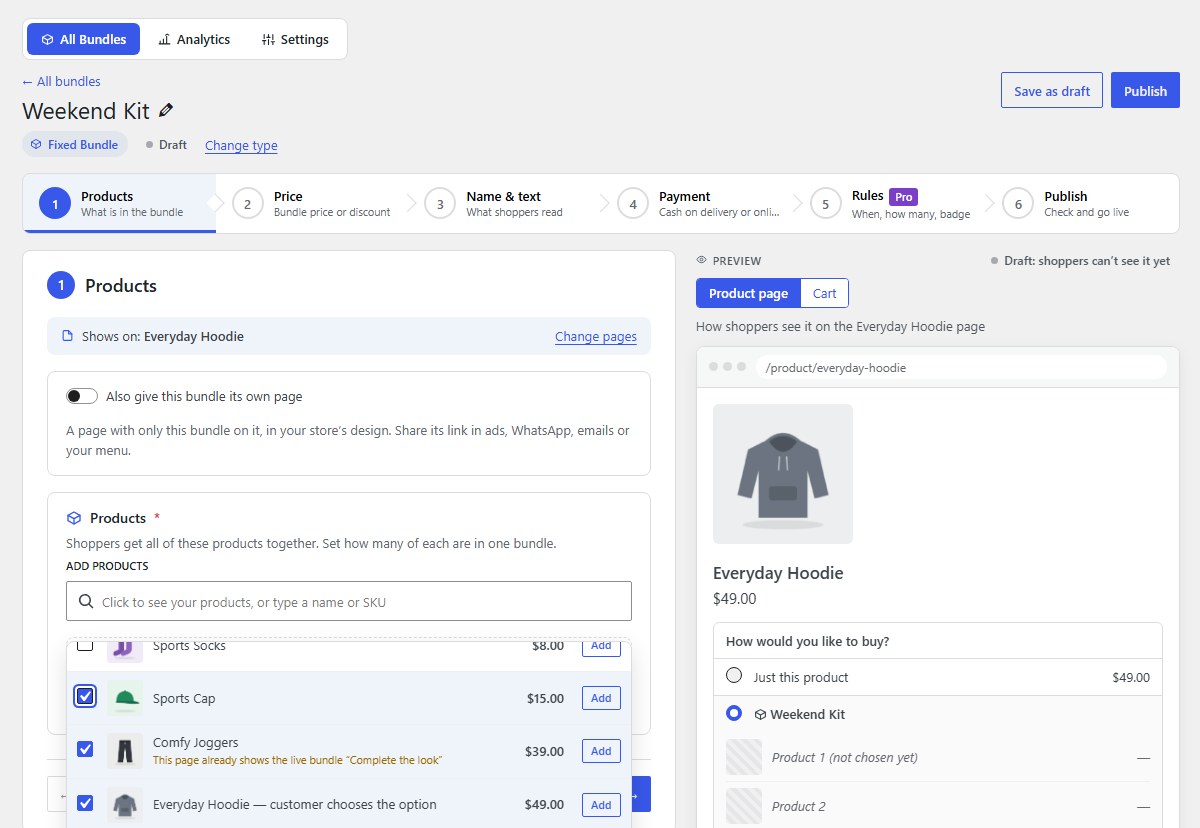
Task: Click the box icon beside Products heading
Action: click(x=74, y=518)
